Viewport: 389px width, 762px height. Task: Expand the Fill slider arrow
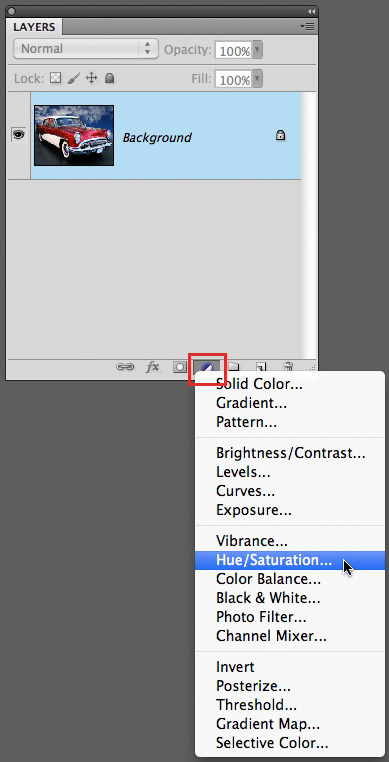258,79
